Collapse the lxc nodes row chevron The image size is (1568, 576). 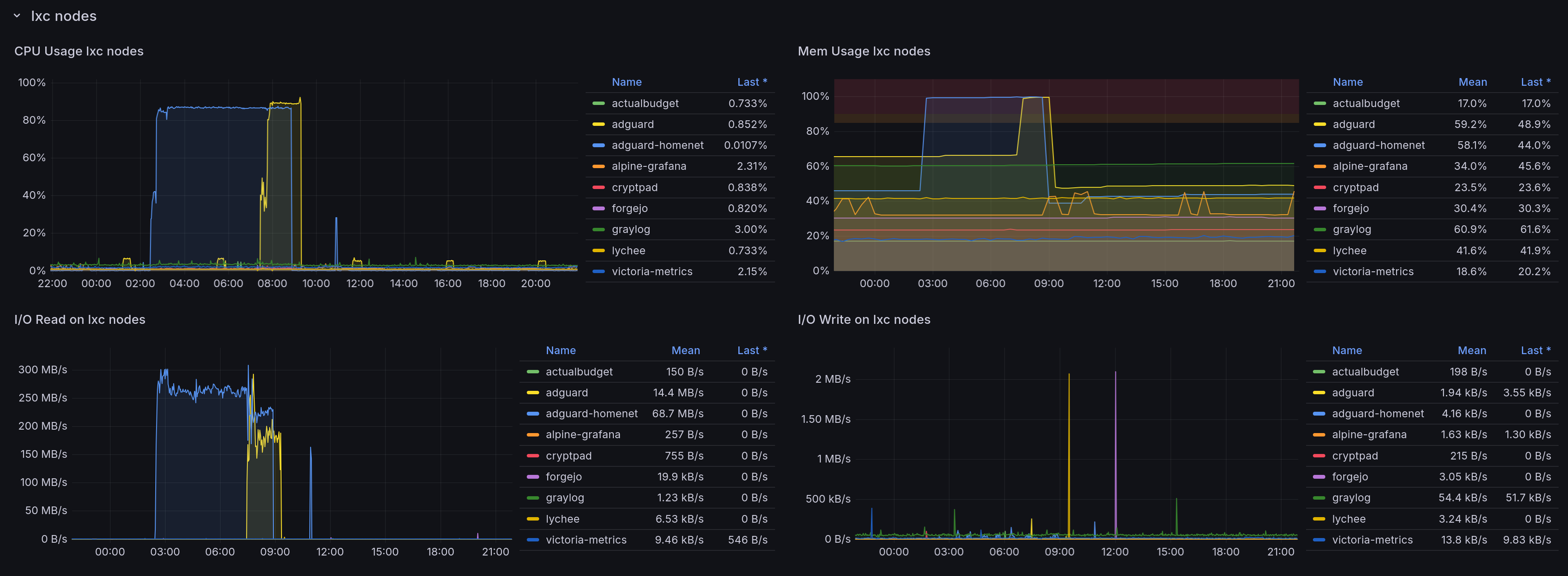17,16
